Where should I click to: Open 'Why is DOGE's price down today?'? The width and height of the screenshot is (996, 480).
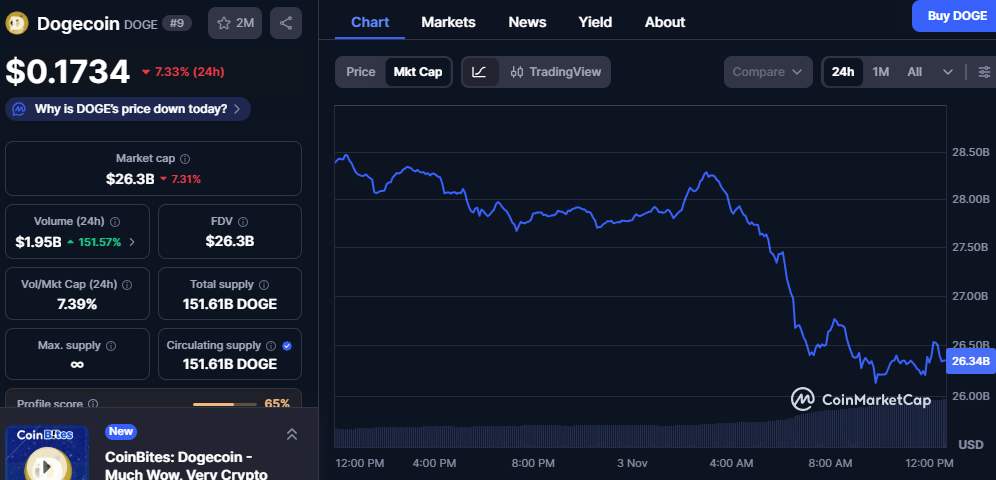(x=128, y=109)
